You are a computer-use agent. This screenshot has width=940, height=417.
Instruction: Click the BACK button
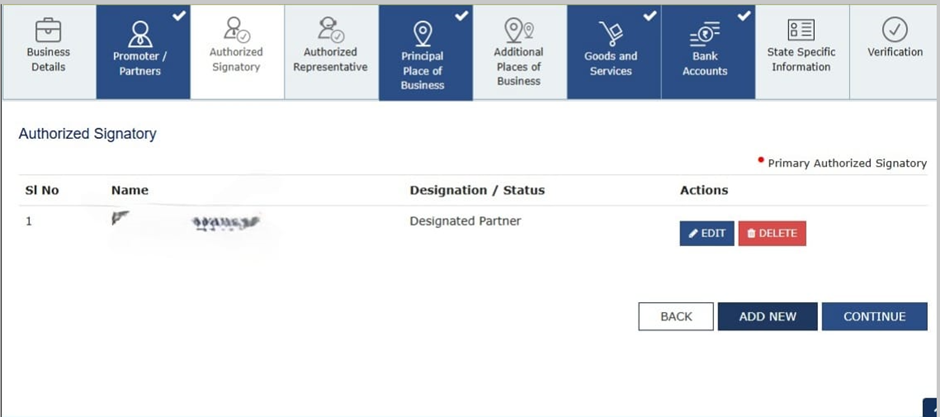coord(676,316)
